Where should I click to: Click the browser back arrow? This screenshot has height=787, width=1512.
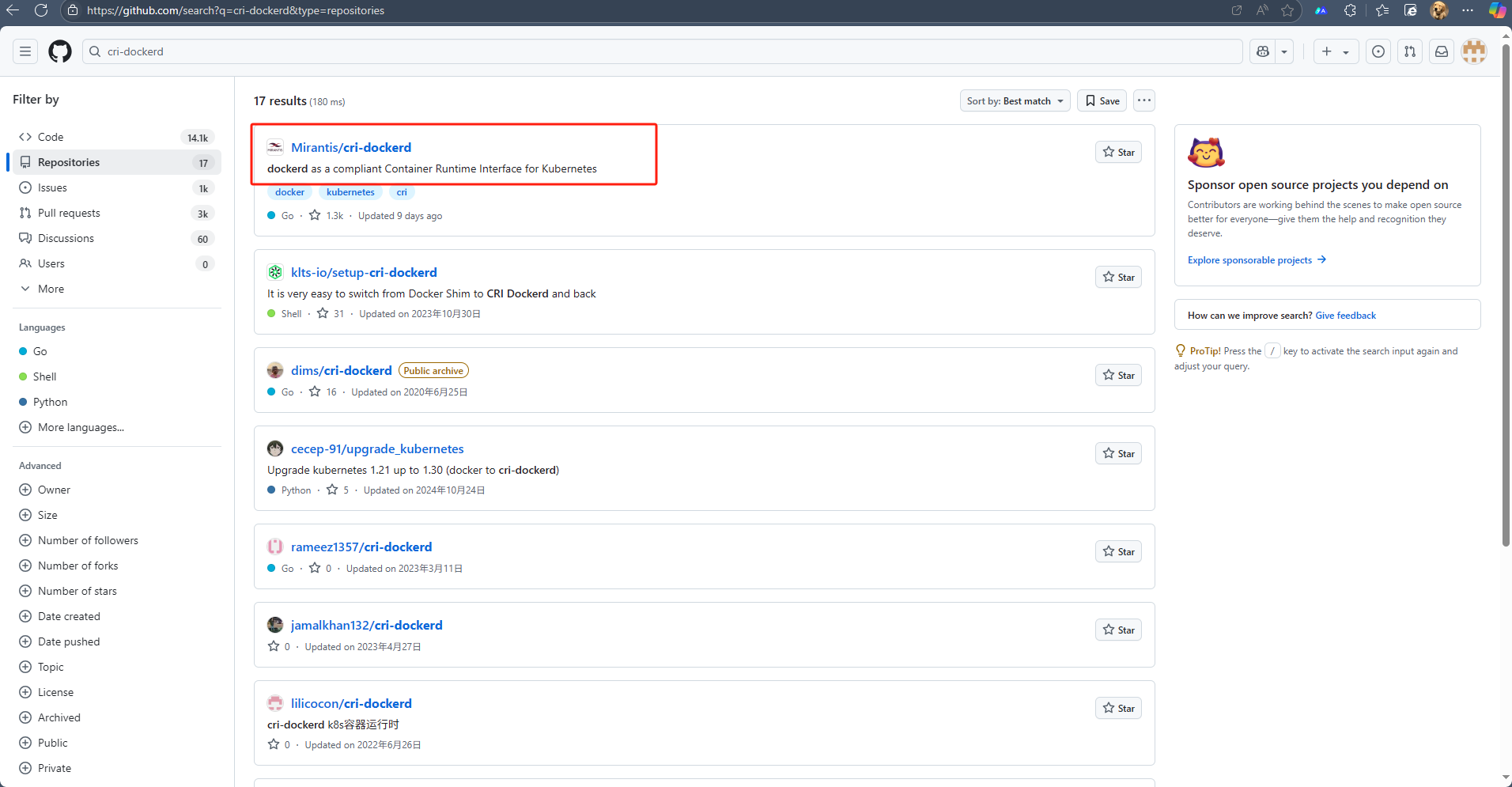tap(13, 10)
